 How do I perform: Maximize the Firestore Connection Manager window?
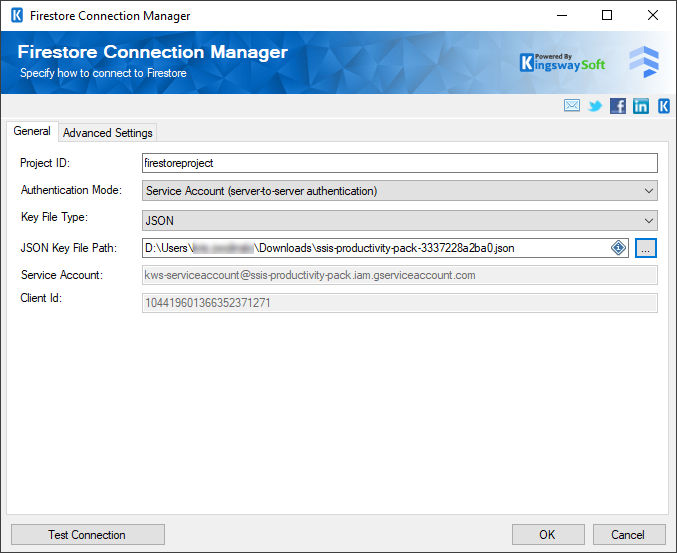(607, 16)
